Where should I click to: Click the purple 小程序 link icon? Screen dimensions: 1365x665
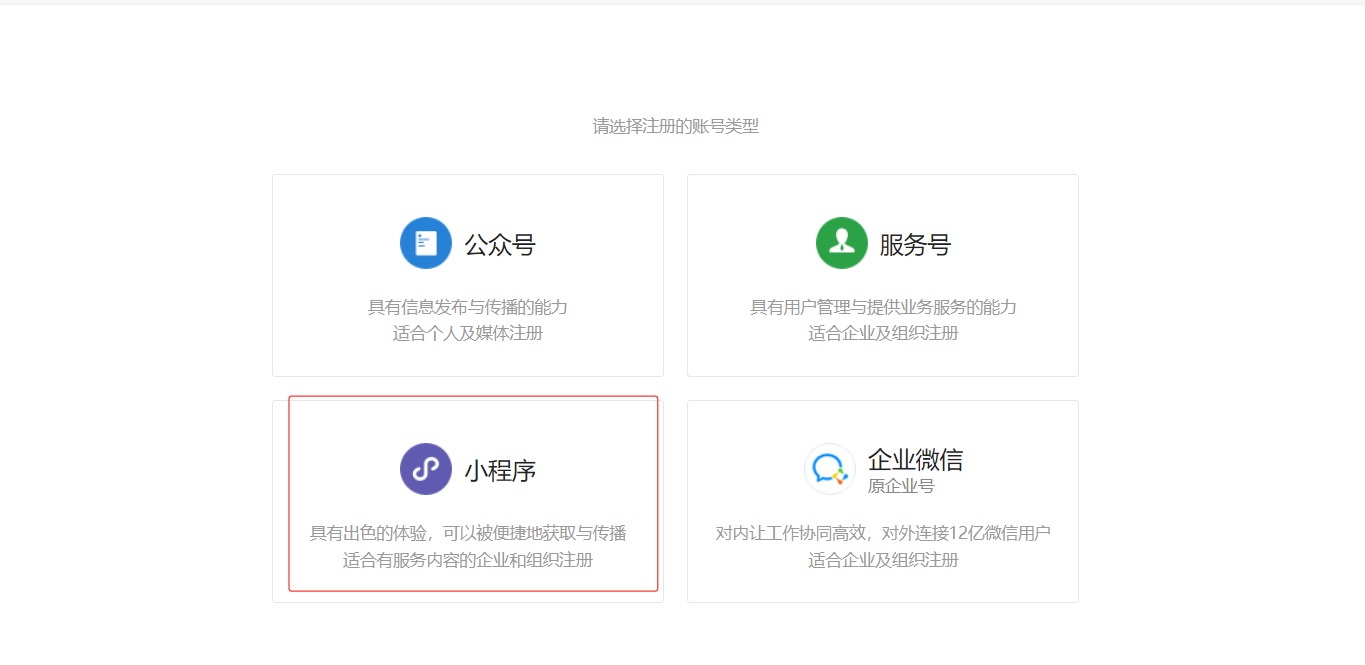(426, 469)
